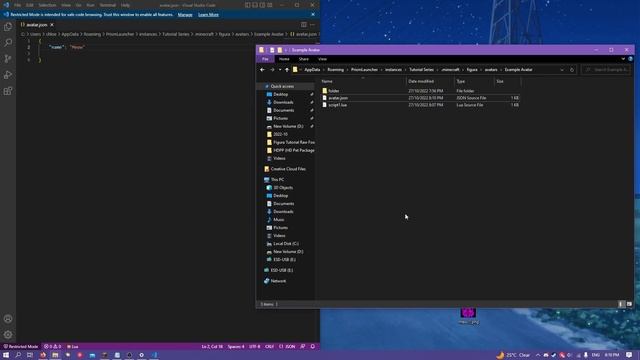Click the Up arrow in File Explorer

[287, 70]
